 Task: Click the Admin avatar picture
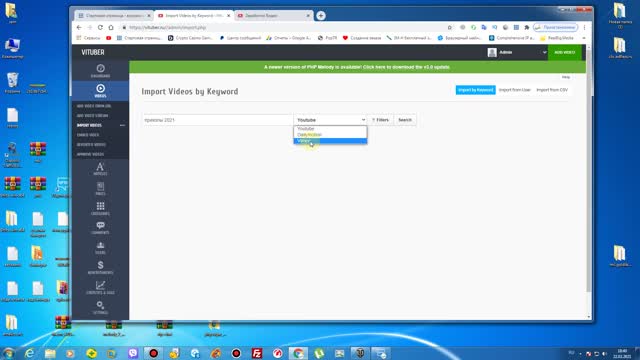point(492,52)
